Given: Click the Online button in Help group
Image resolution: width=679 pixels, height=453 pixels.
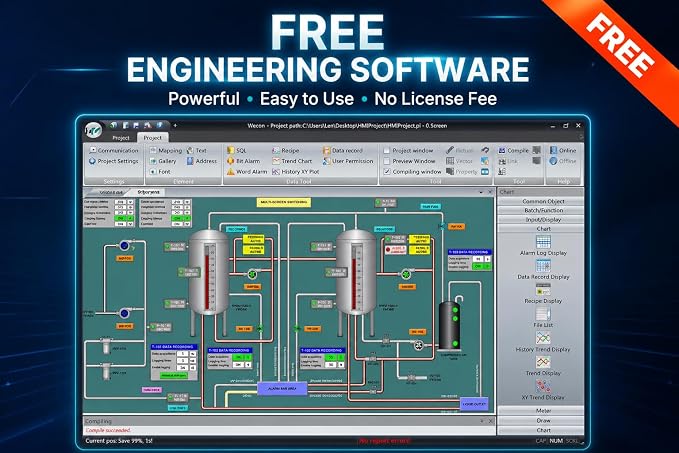Looking at the screenshot, I should pyautogui.click(x=563, y=150).
